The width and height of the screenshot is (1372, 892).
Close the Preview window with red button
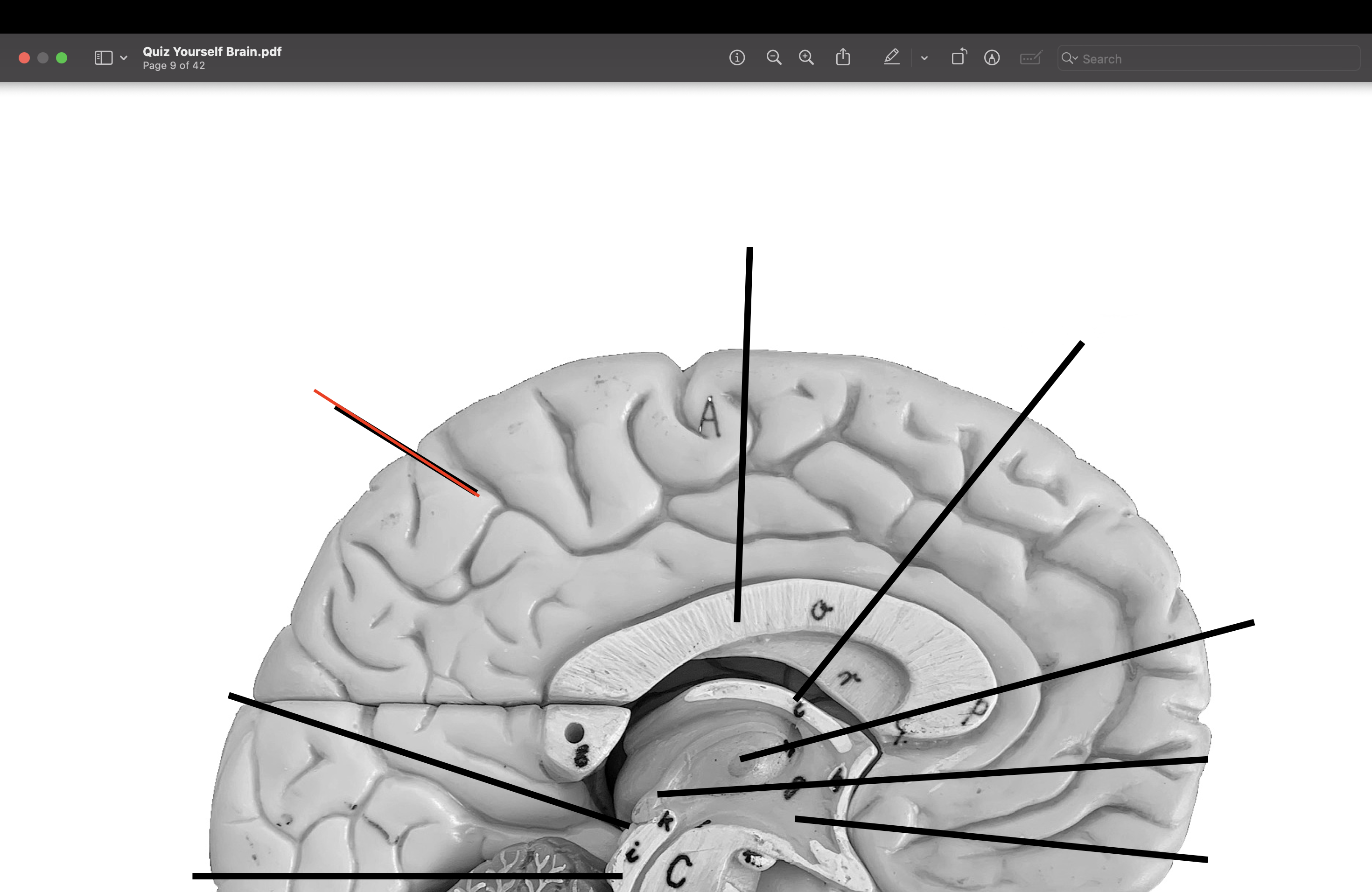24,58
